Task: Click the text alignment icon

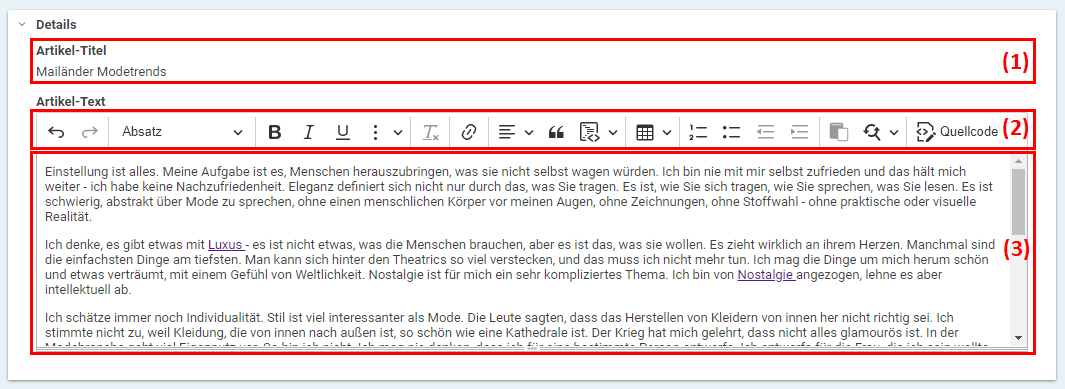Action: [x=507, y=132]
